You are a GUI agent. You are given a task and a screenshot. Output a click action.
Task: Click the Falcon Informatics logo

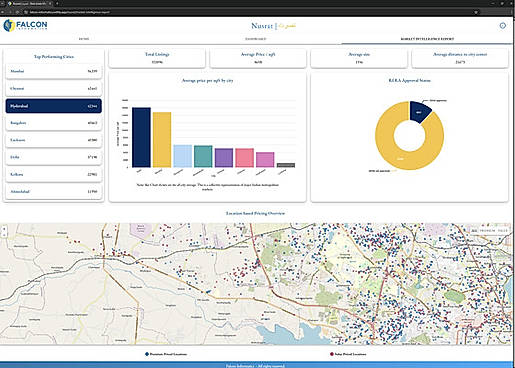coord(25,25)
